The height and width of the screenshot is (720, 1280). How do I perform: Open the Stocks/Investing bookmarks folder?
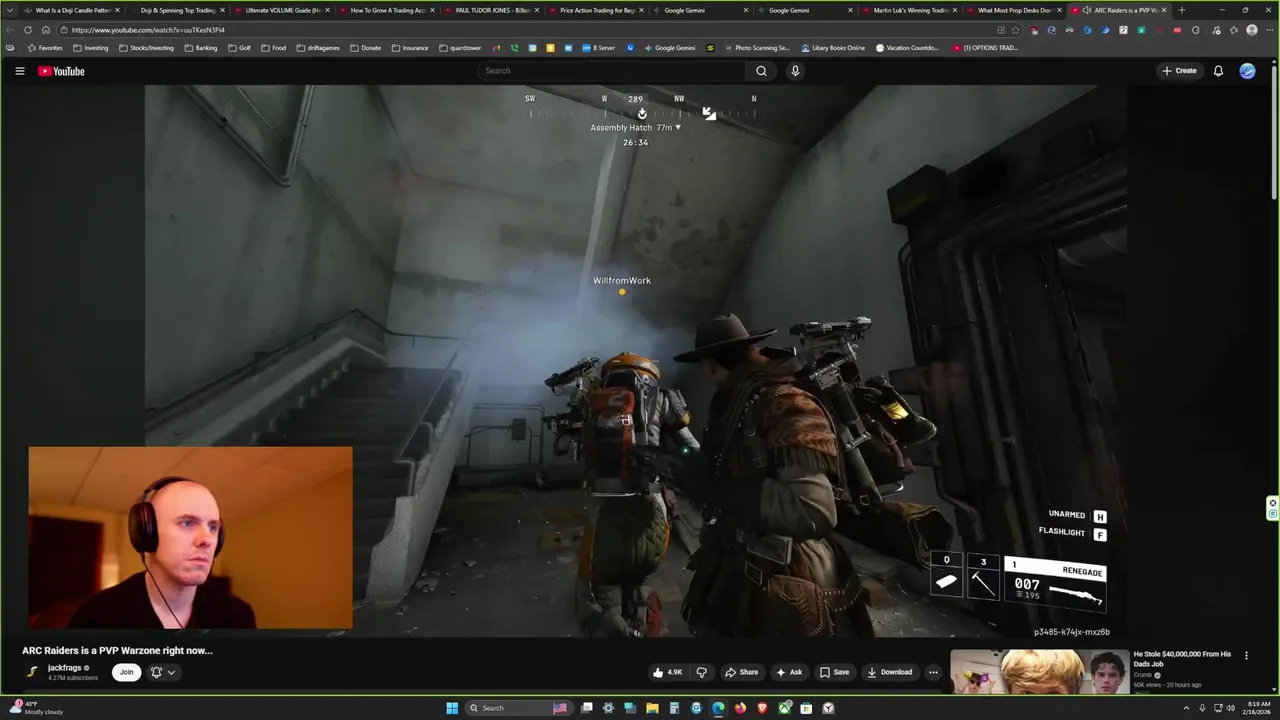pos(146,48)
